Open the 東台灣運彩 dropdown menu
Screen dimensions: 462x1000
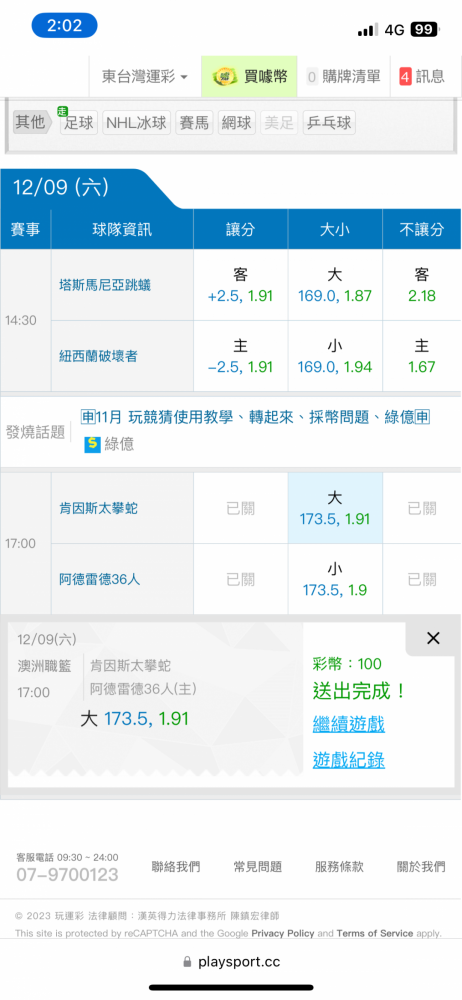tap(145, 77)
